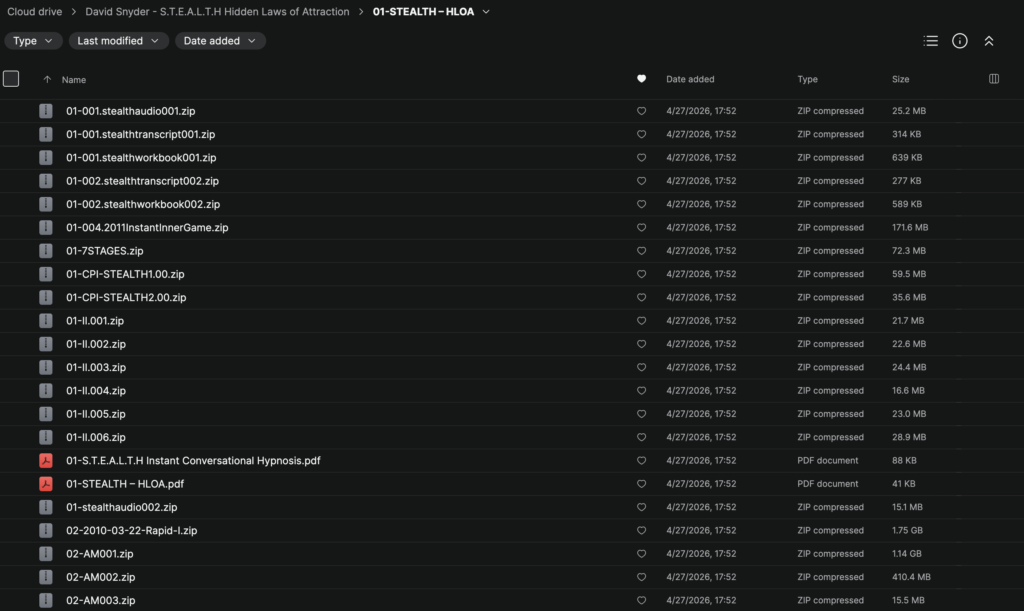Click the 171.6 MB size value
The height and width of the screenshot is (611, 1024).
click(x=910, y=227)
